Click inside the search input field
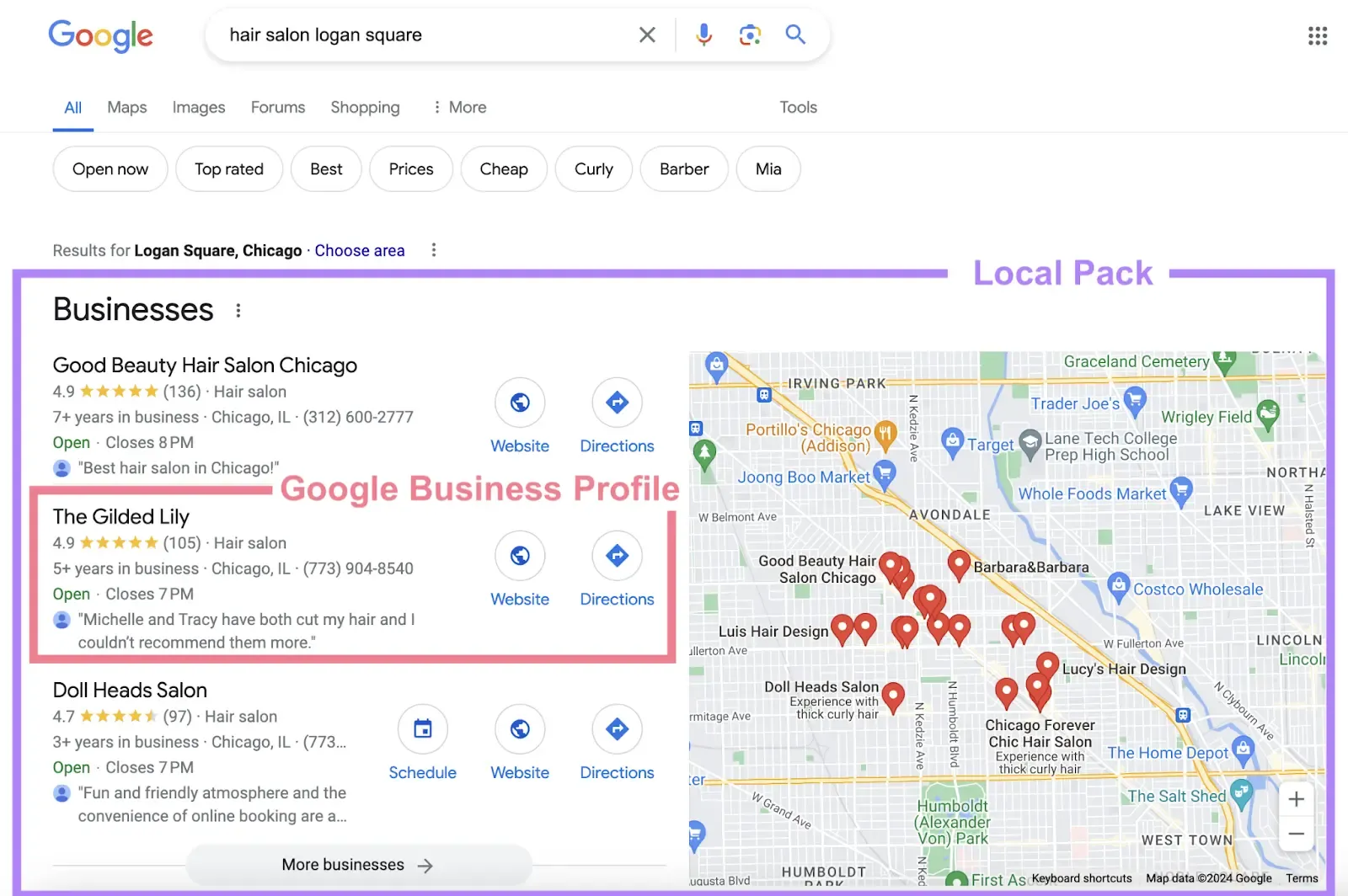 421,35
